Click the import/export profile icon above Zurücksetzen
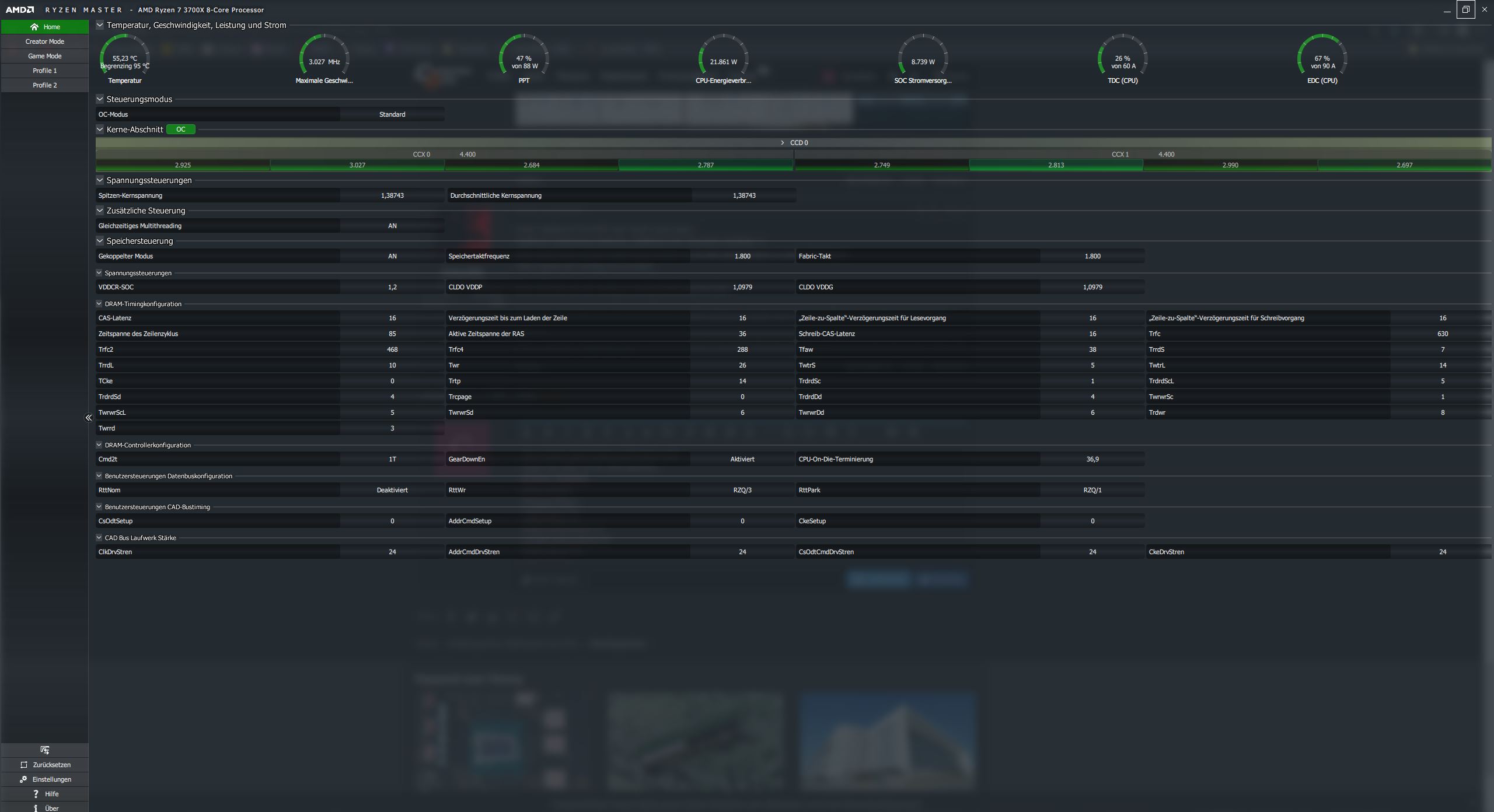Screen dimensions: 1494x812 coord(45,750)
